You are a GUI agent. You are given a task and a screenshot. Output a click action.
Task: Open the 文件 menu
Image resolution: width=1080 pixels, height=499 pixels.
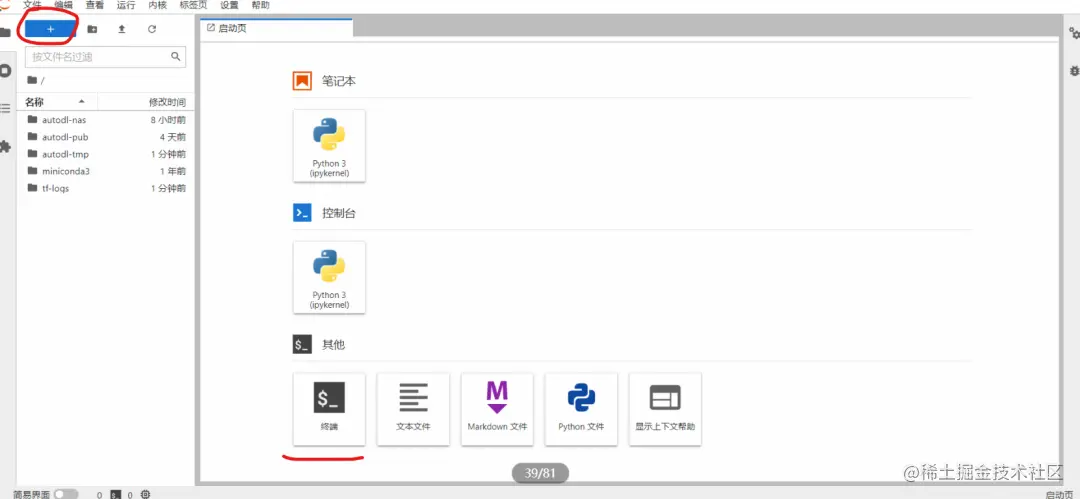click(32, 5)
